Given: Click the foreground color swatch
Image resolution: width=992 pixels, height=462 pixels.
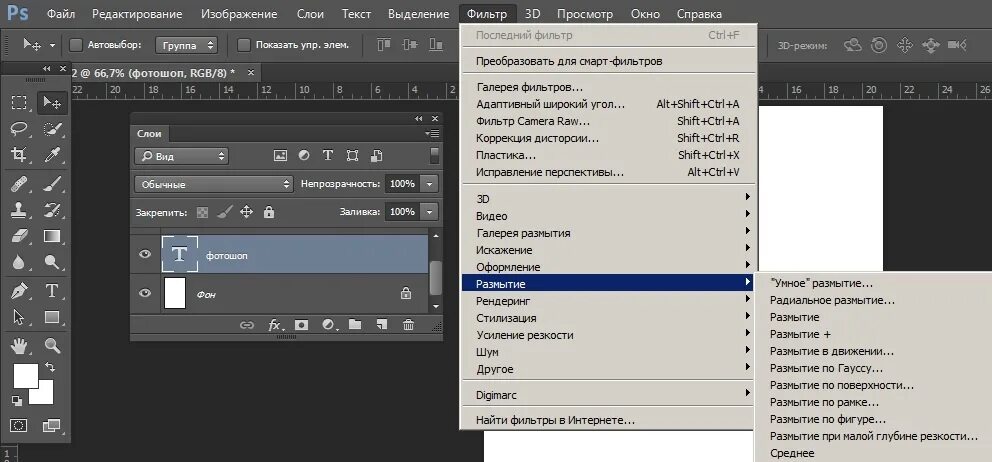Looking at the screenshot, I should pyautogui.click(x=23, y=375).
